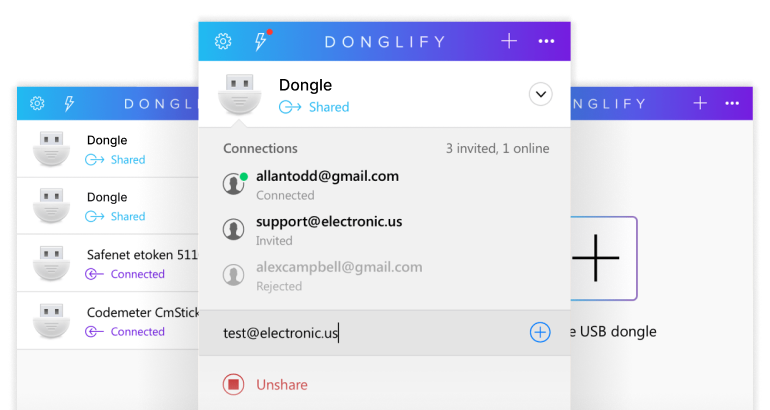Viewport: 770px width, 410px height.
Task: Click avatar next to support@electronic.us
Action: tap(234, 229)
